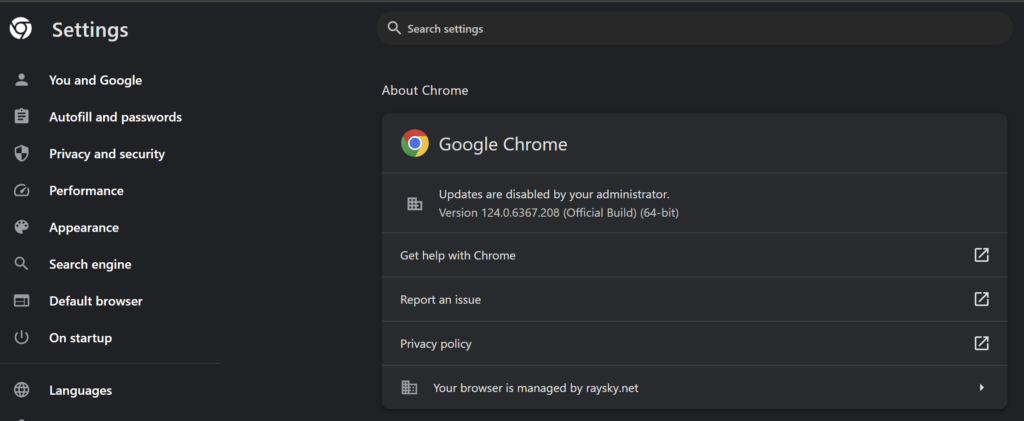Click the person icon for You and Google
Screen dimensions: 1024x421
click(21, 80)
